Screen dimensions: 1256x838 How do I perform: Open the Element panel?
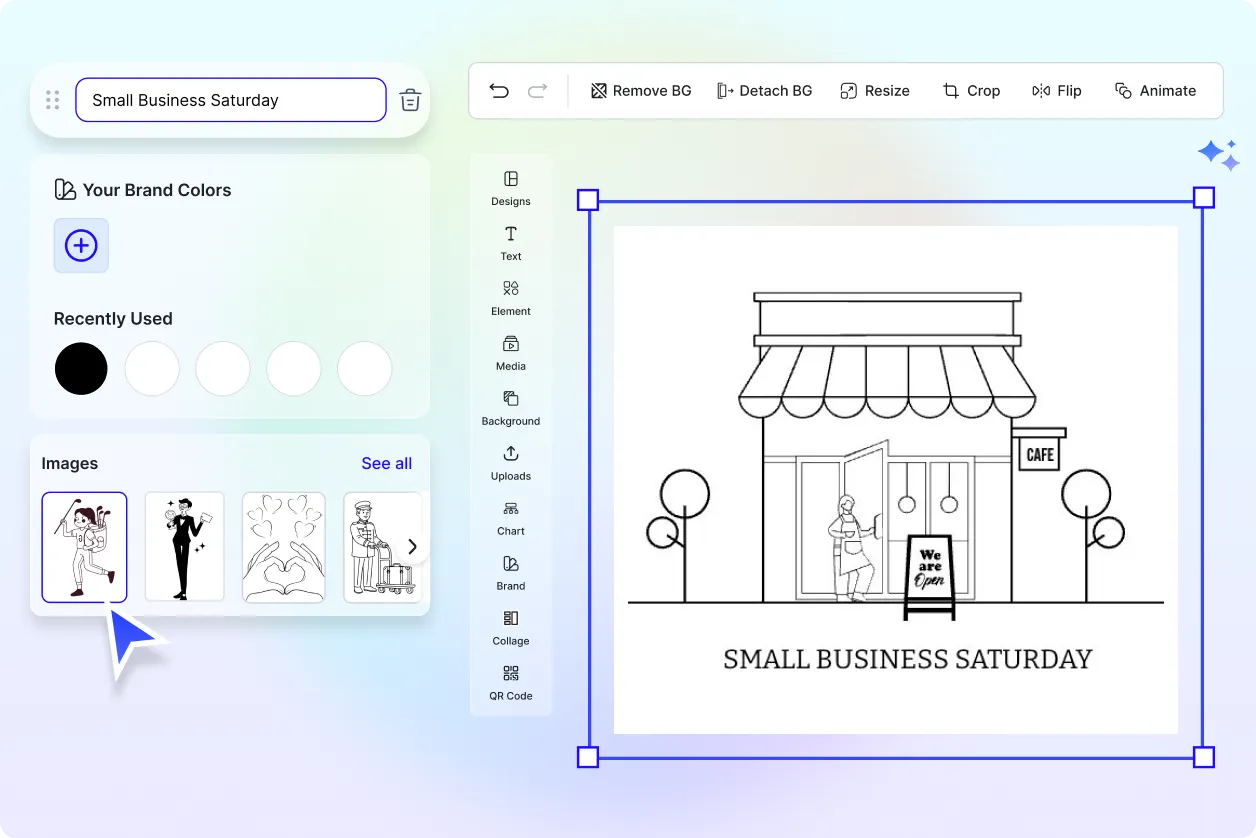click(510, 299)
